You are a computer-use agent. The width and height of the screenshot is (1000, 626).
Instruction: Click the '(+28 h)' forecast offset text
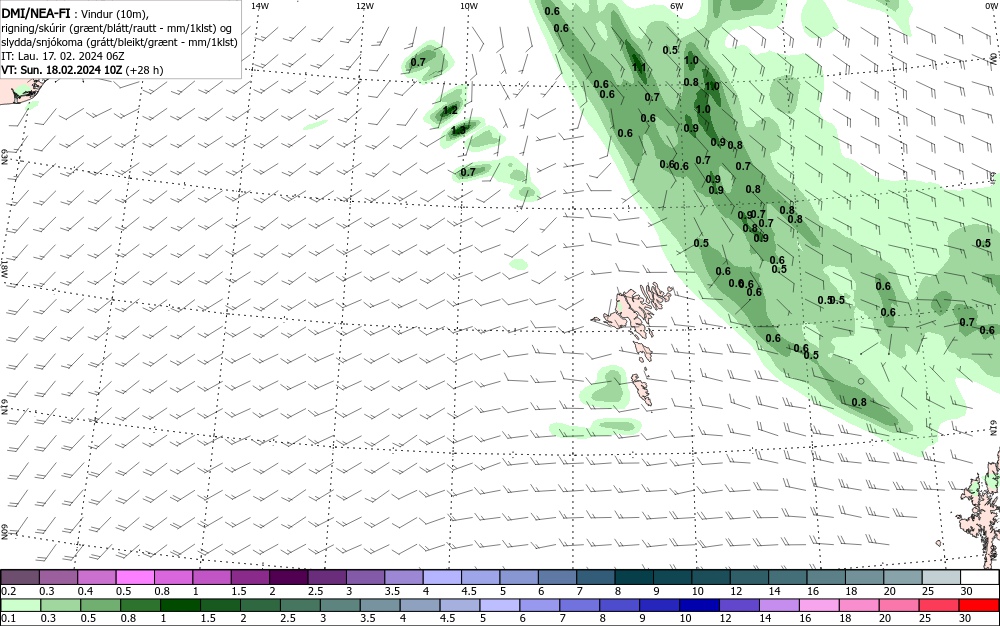pos(144,69)
